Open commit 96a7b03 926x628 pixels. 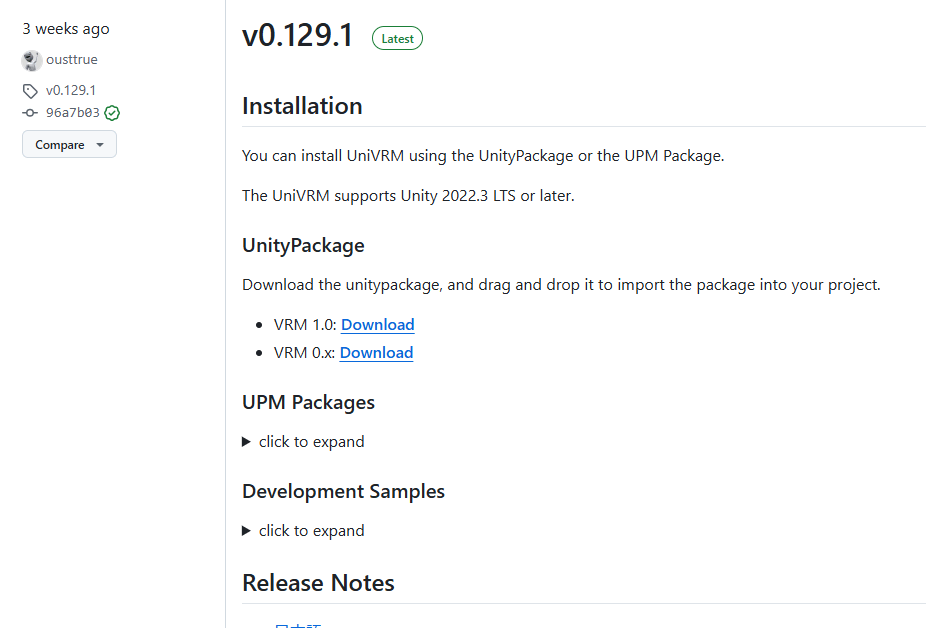pos(73,113)
